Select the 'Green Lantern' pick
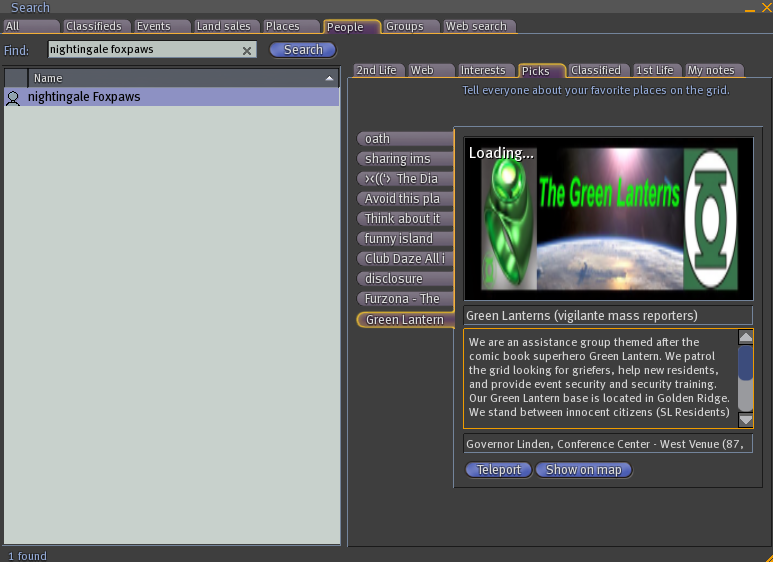The height and width of the screenshot is (562, 773). pos(405,320)
